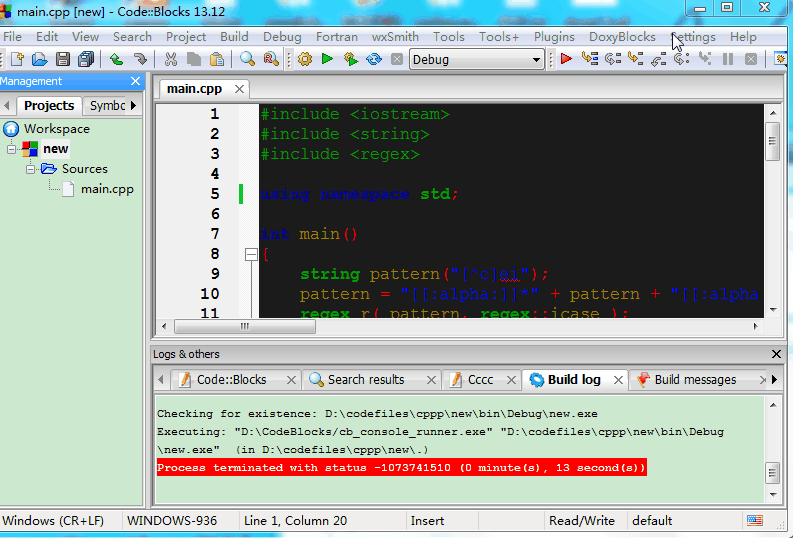Switch to the Build messages tab

click(694, 380)
